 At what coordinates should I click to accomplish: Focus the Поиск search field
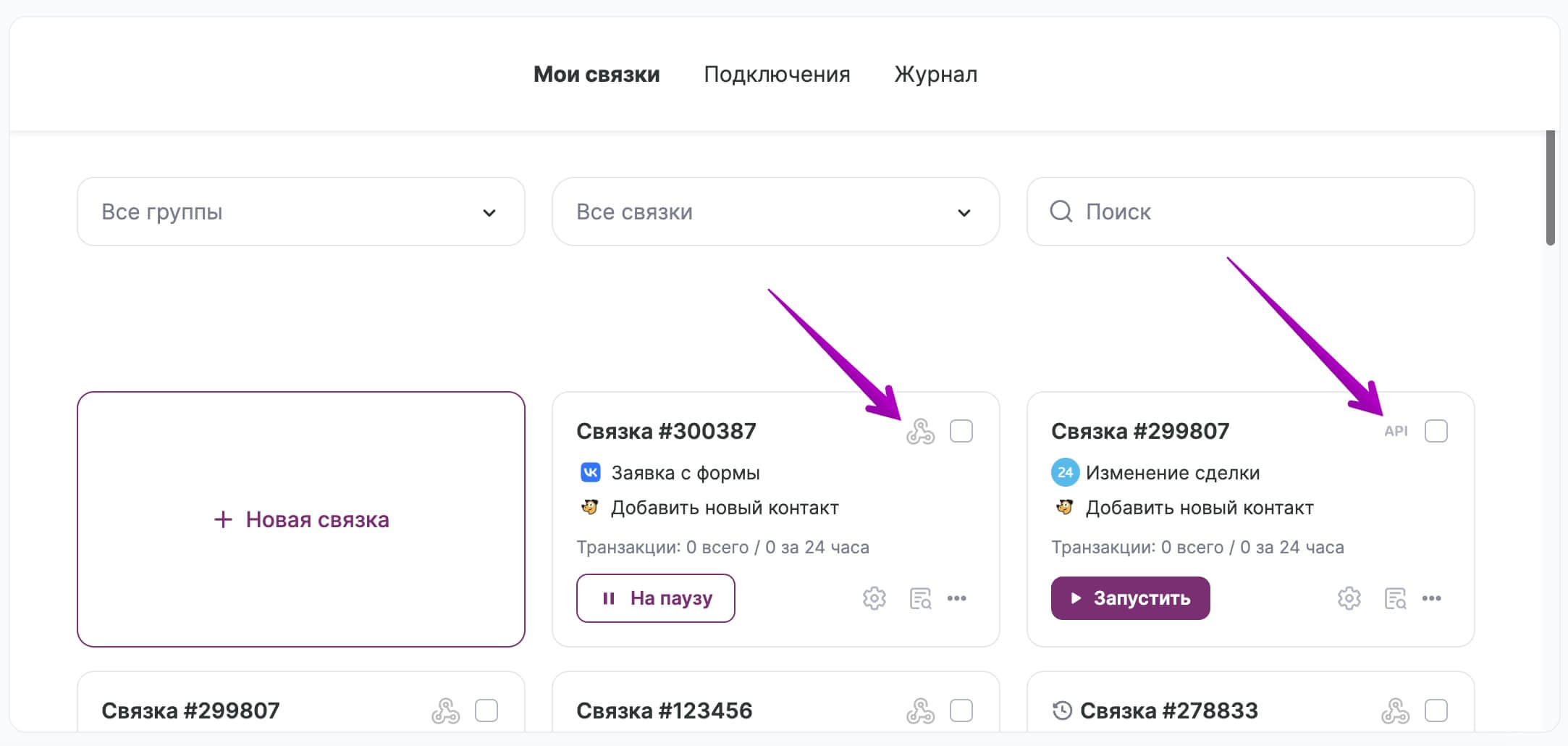tap(1250, 211)
